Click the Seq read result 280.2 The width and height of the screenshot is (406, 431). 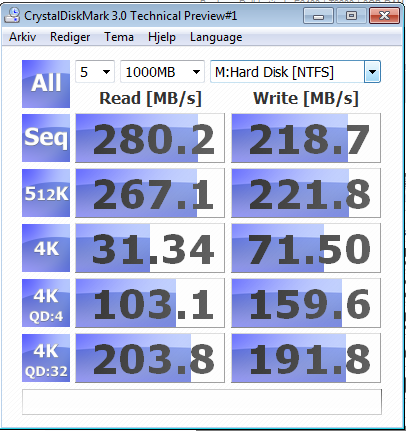(x=150, y=138)
